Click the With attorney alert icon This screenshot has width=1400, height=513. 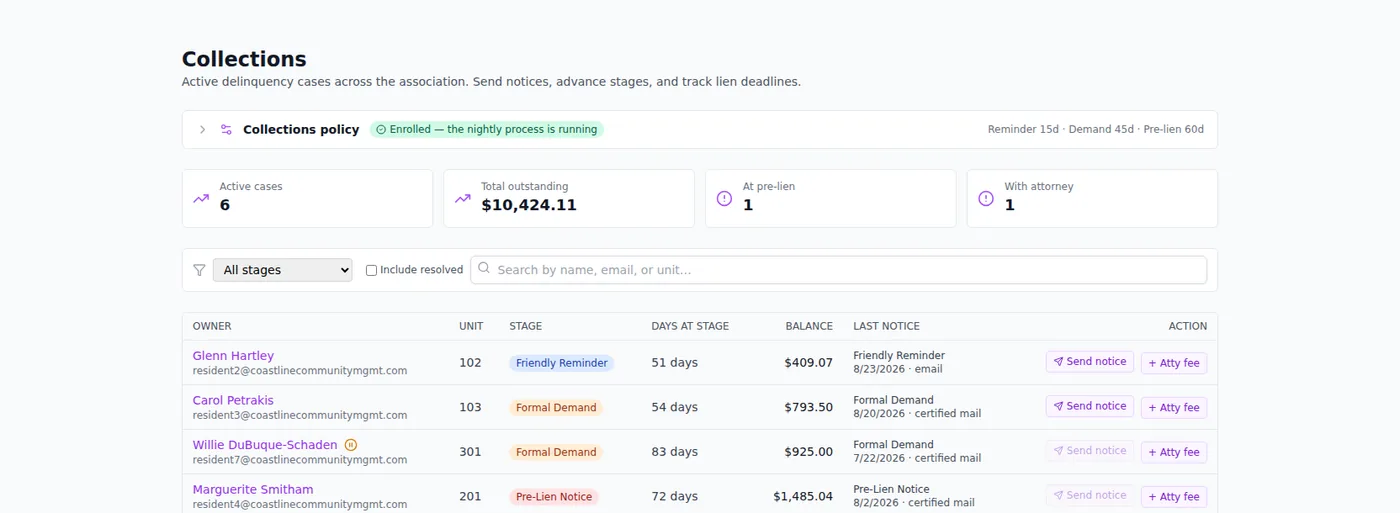[986, 198]
